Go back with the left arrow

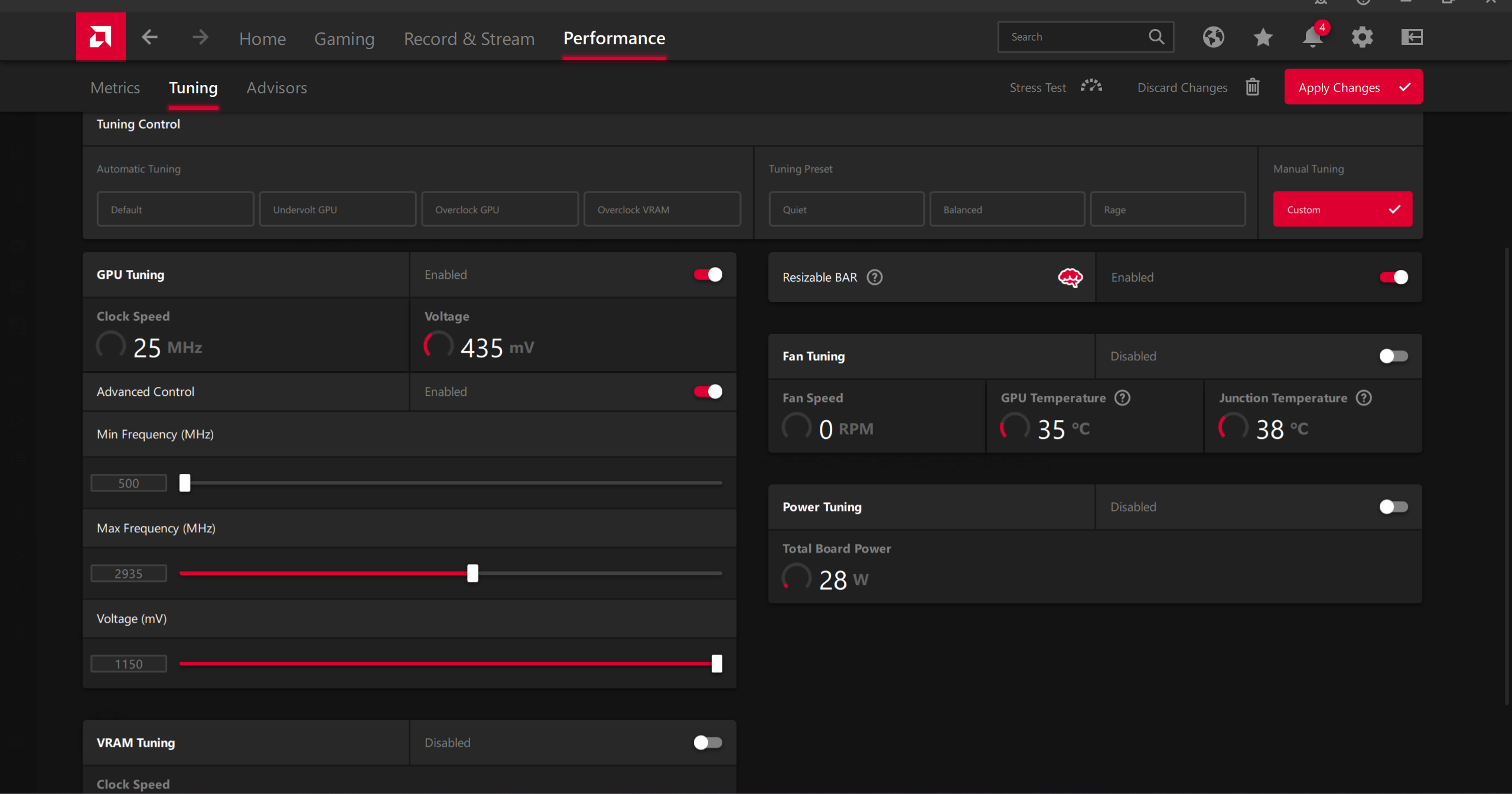point(149,37)
